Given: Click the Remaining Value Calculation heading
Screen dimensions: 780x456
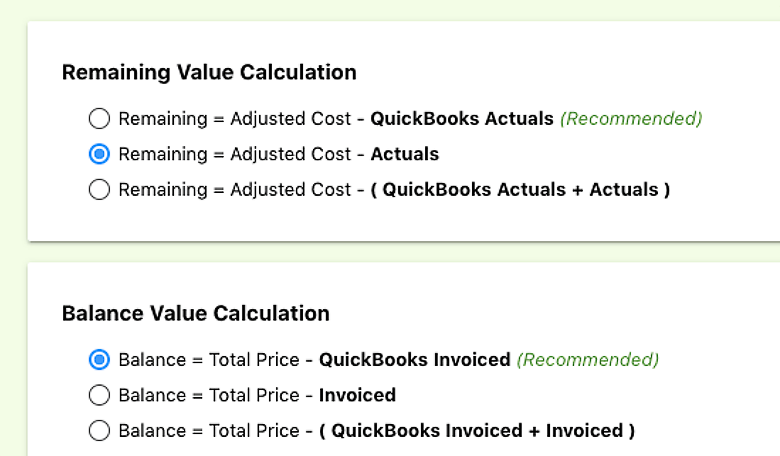Looking at the screenshot, I should click(x=209, y=72).
